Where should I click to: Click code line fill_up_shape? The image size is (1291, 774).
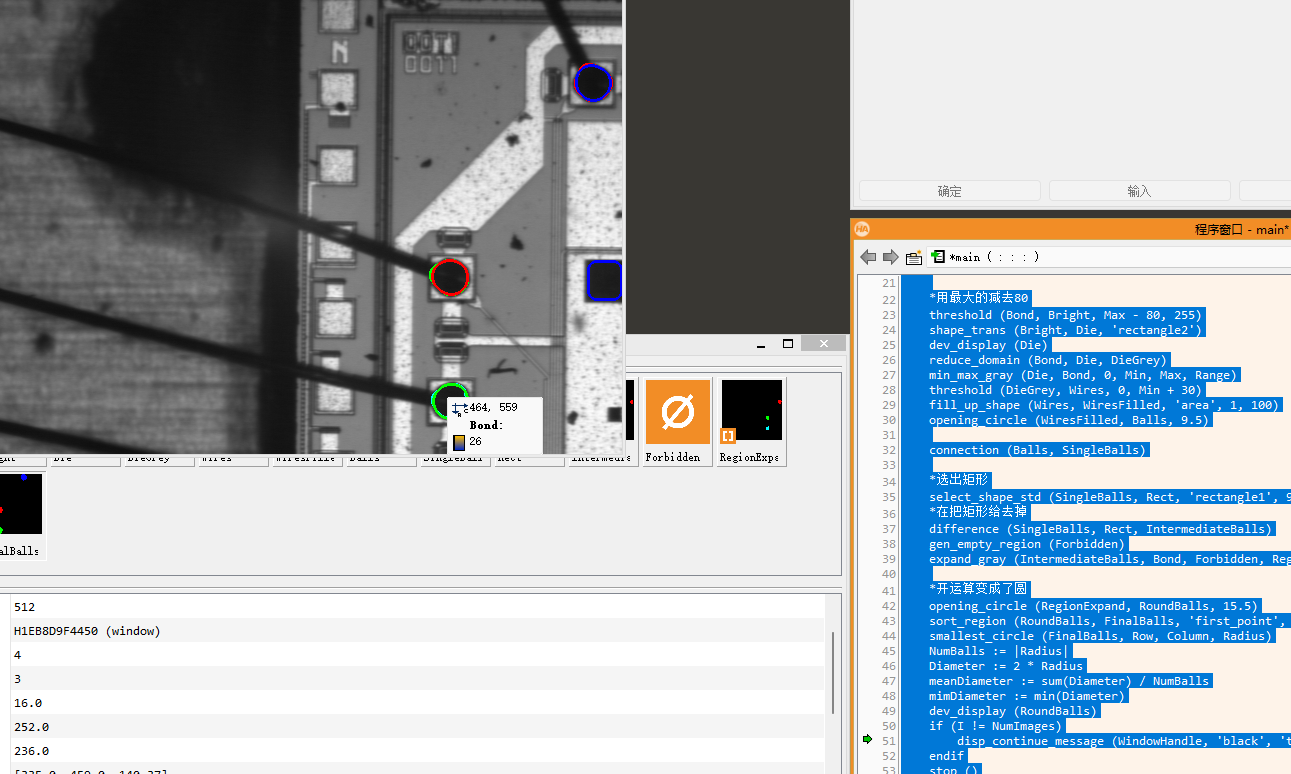[x=1104, y=404]
